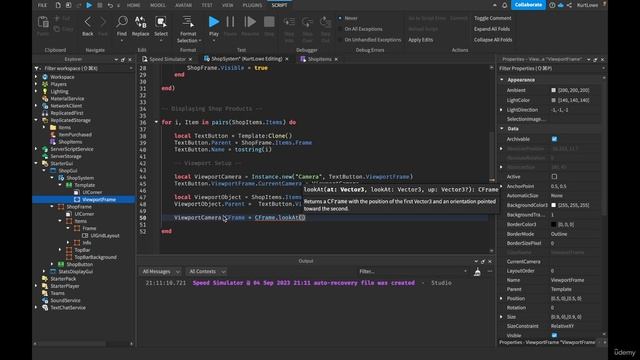640x360 pixels.
Task: Select the Never debug errors option
Action: click(340, 18)
